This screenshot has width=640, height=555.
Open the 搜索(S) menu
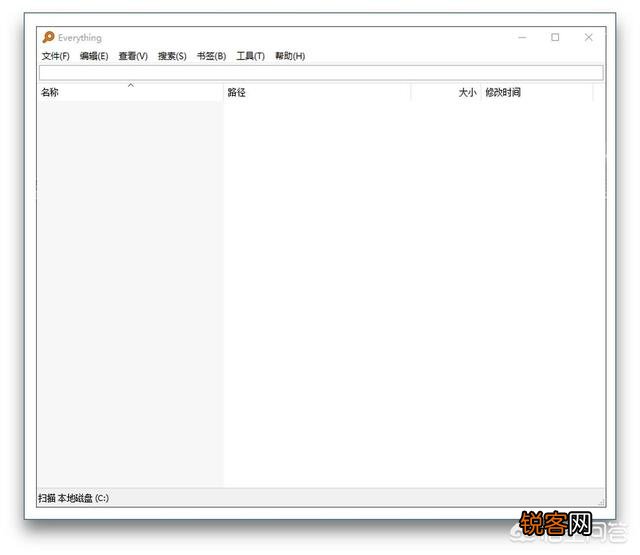(x=172, y=56)
